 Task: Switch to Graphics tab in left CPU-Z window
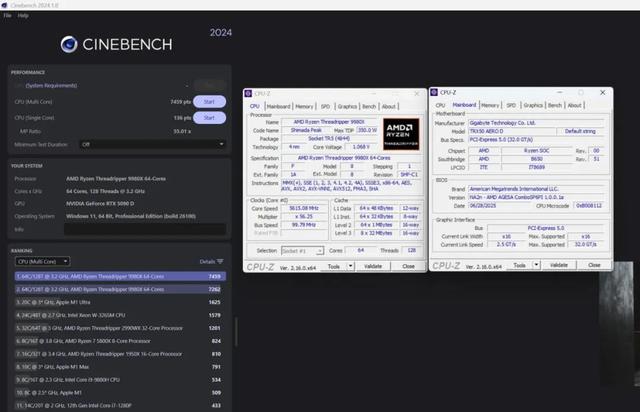(x=347, y=107)
